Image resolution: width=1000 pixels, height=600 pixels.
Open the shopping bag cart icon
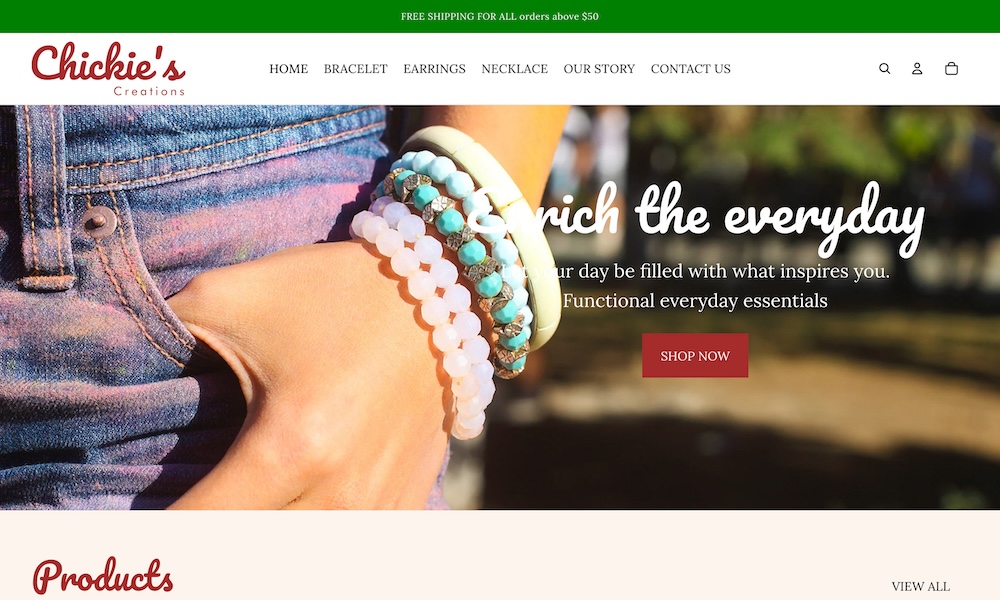pos(951,68)
